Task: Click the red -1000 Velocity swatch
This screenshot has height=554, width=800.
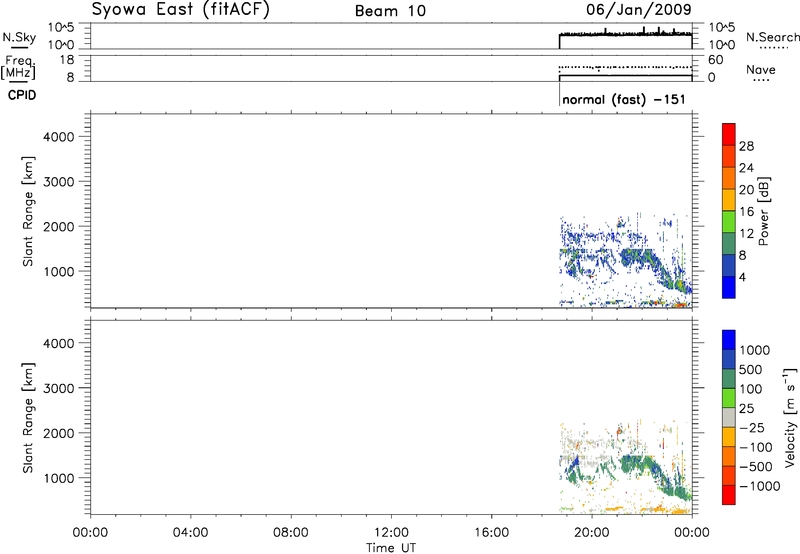Action: (x=729, y=495)
